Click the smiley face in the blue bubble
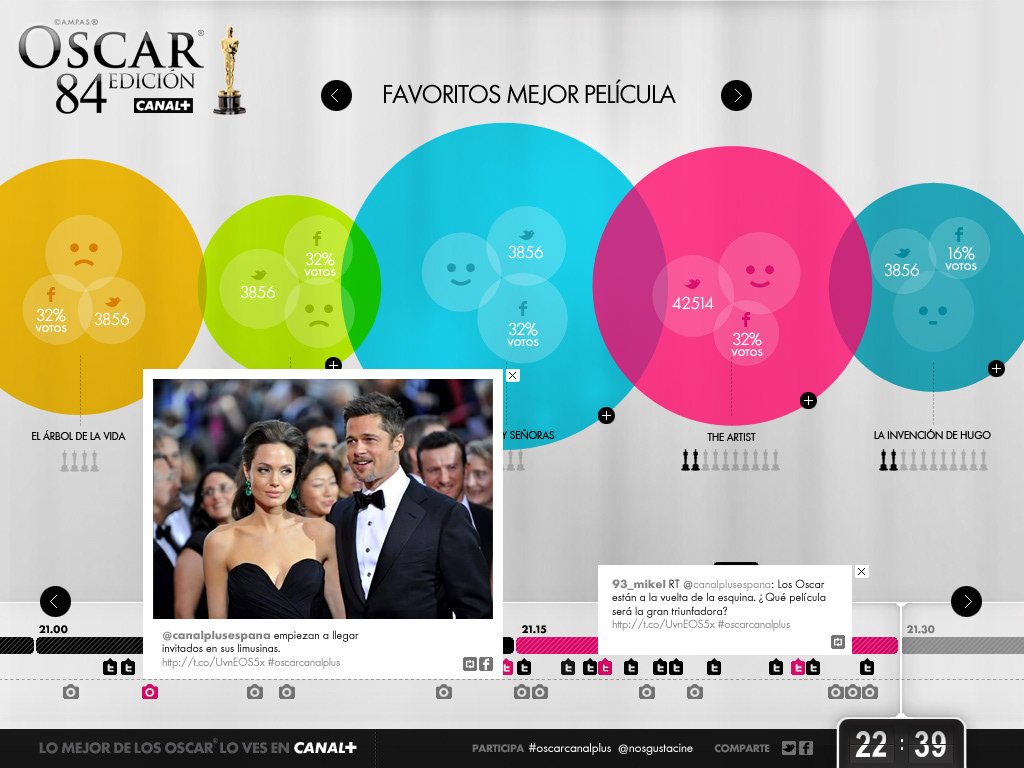 tap(460, 272)
